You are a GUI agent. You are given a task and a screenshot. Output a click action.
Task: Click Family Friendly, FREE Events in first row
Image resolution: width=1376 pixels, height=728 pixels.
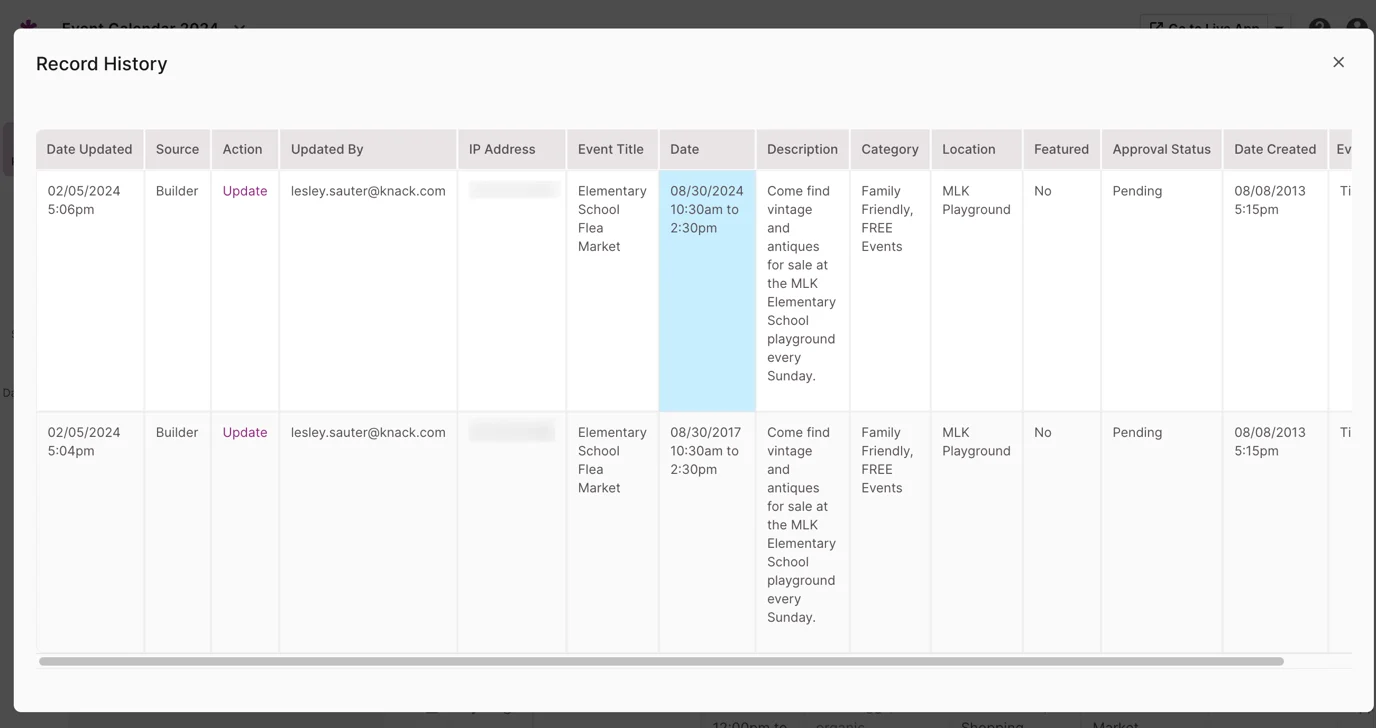[888, 219]
